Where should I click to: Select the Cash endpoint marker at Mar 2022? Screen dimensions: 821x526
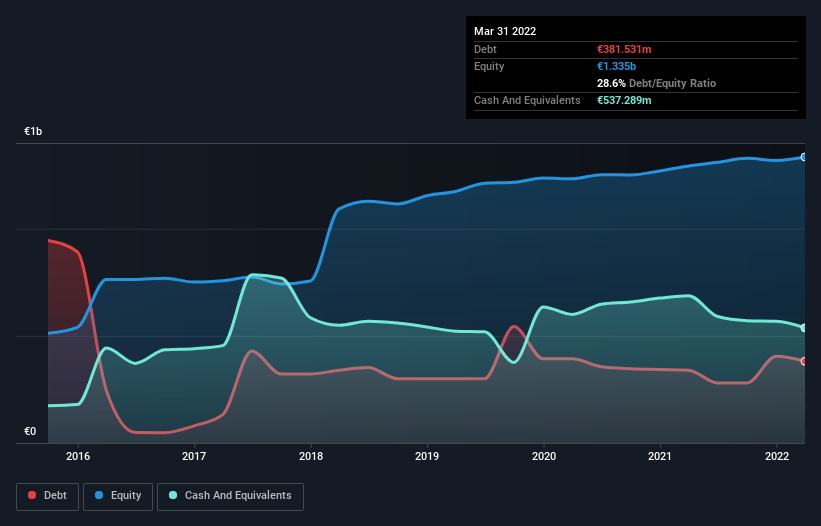[803, 328]
